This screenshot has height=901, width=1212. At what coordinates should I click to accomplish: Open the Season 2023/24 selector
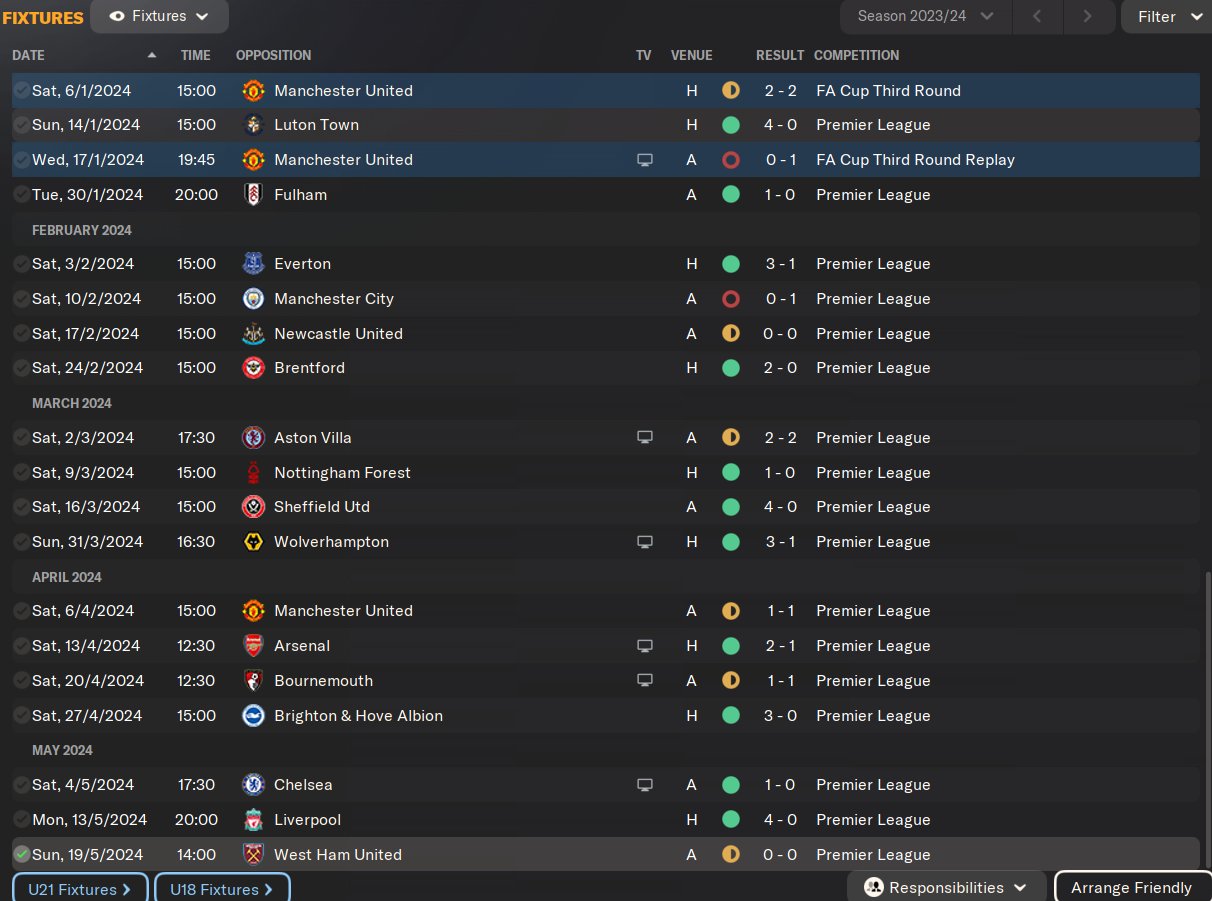click(925, 16)
